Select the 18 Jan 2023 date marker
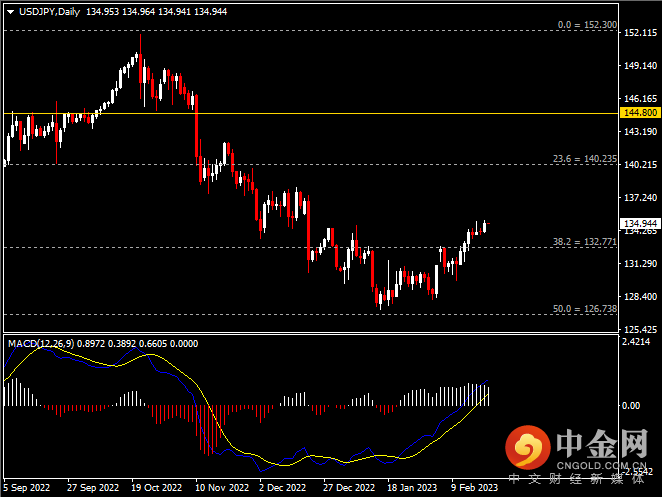This screenshot has height=497, width=662. (413, 489)
